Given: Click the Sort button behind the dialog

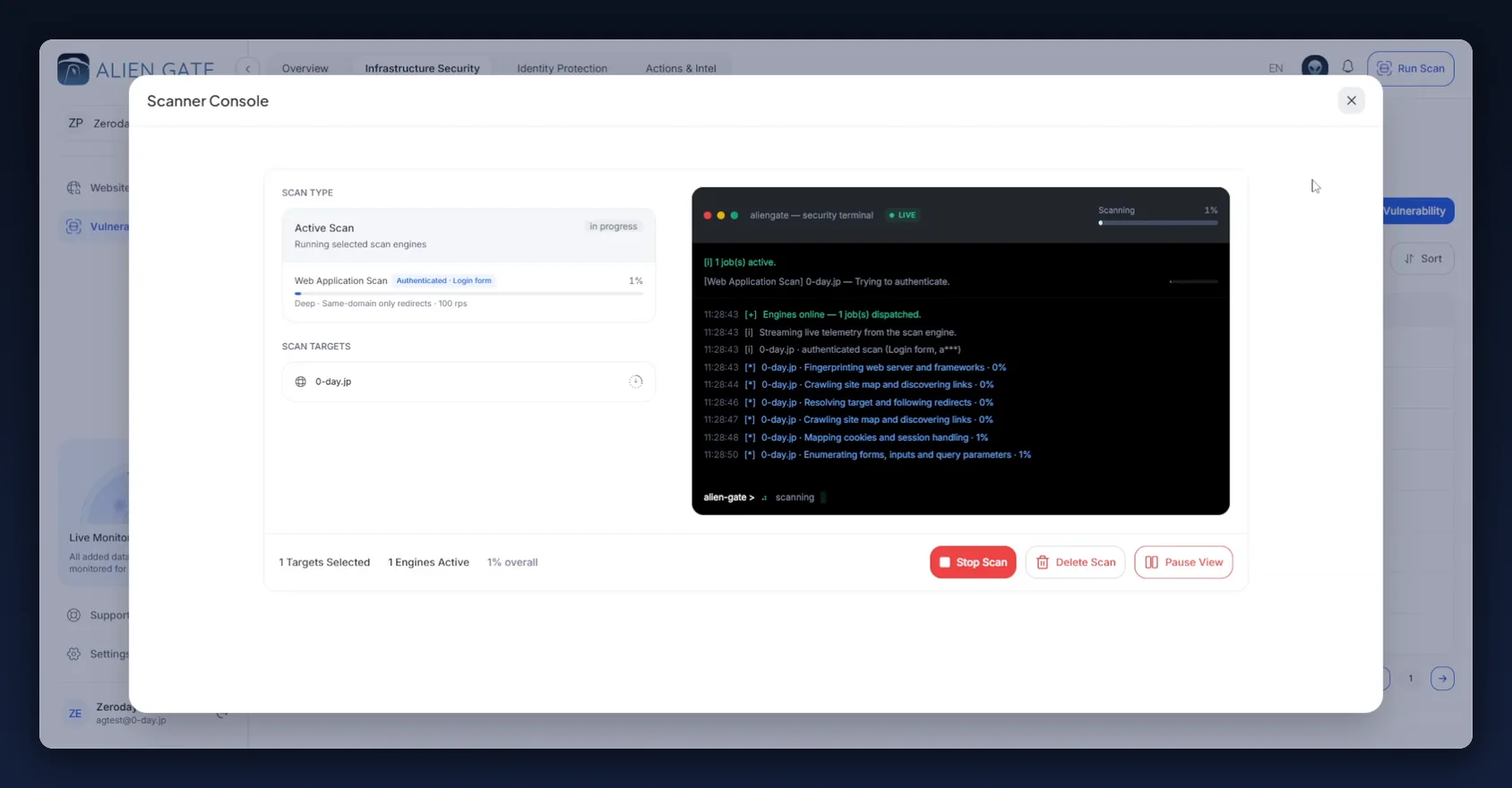Looking at the screenshot, I should tap(1422, 259).
